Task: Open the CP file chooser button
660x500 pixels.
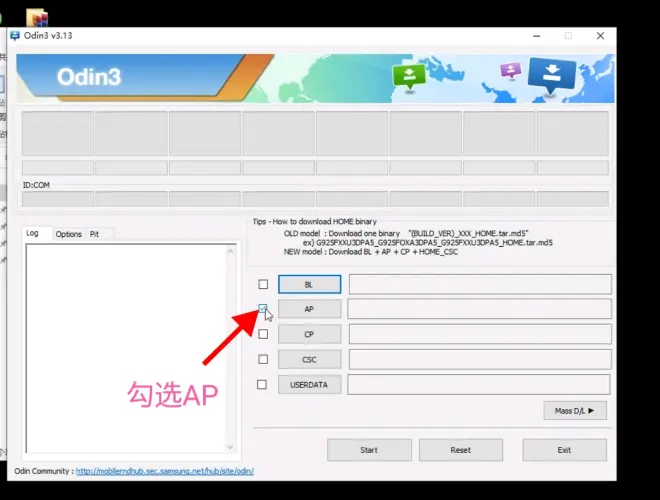Action: 309,334
